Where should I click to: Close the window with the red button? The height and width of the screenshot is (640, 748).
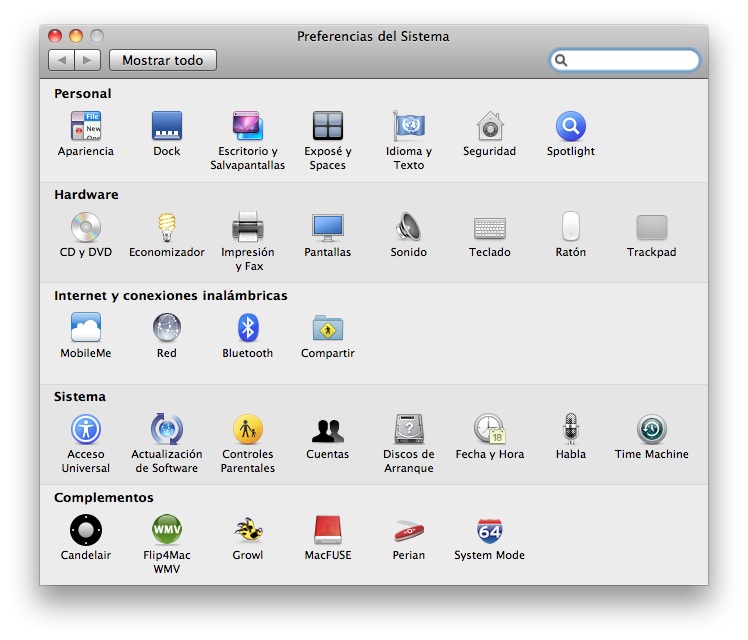[55, 36]
